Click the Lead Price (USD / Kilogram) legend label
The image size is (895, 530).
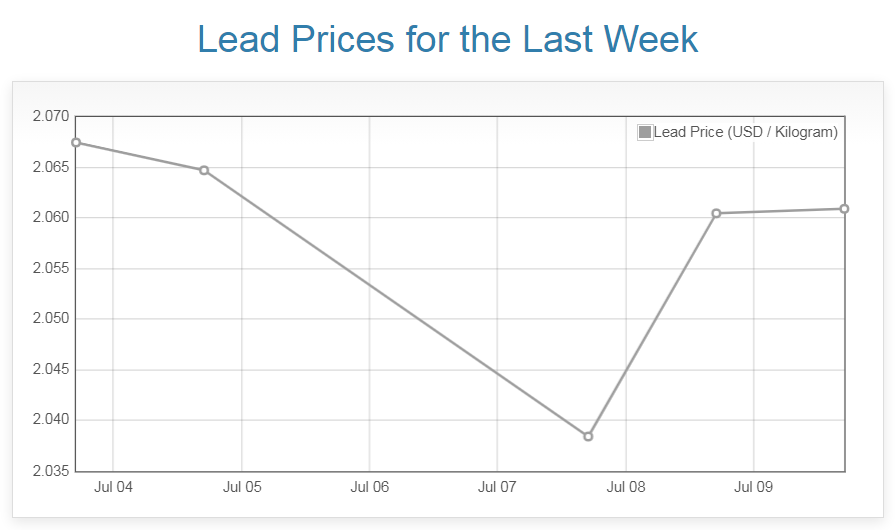point(745,132)
